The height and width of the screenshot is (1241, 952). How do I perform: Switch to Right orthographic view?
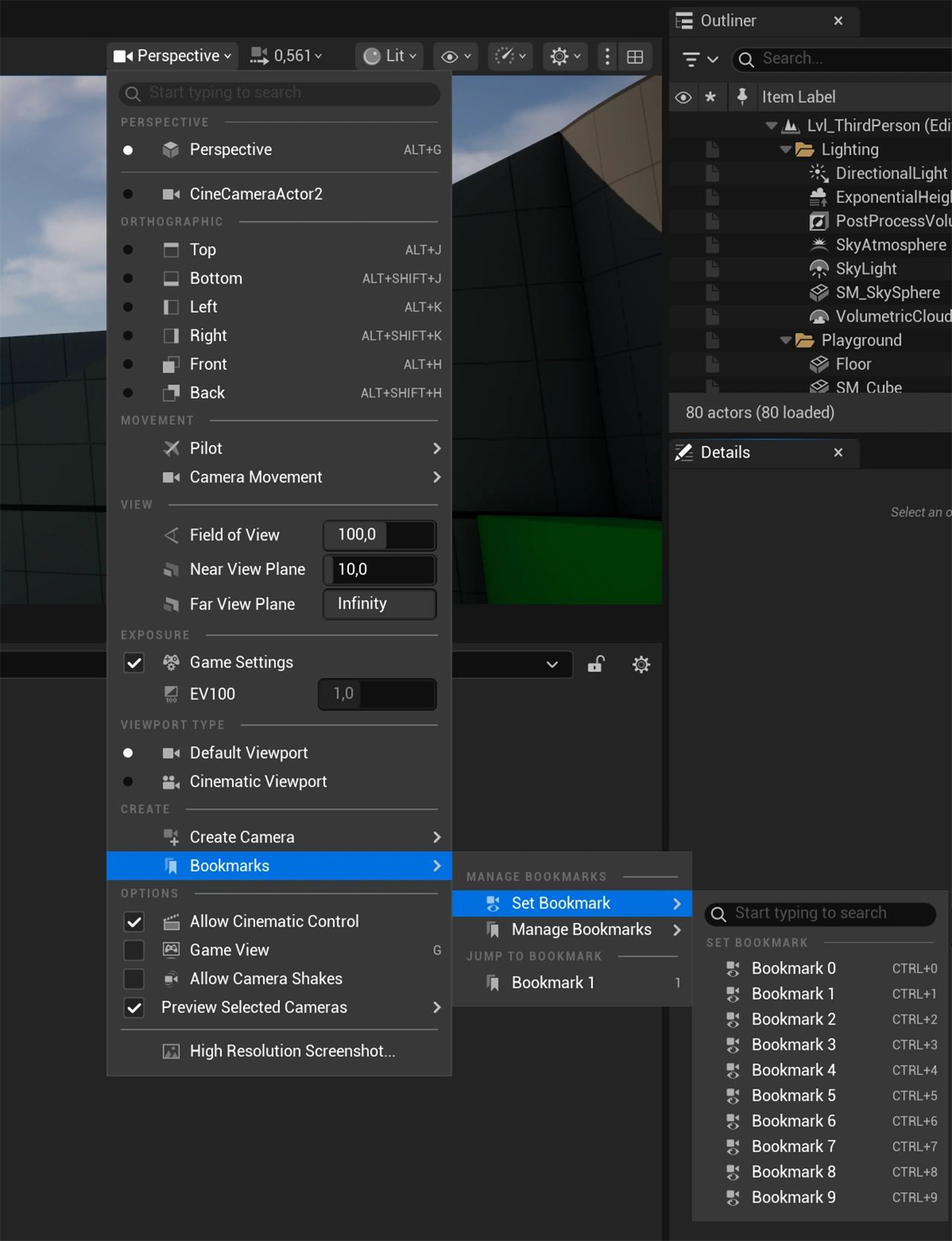tap(280, 336)
